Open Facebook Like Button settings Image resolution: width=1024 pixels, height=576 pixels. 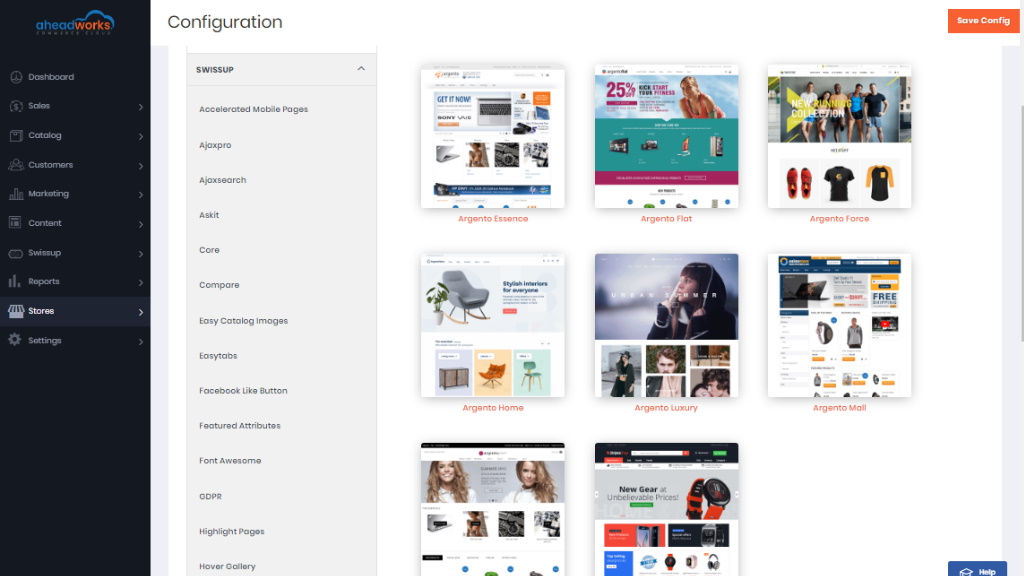tap(243, 391)
